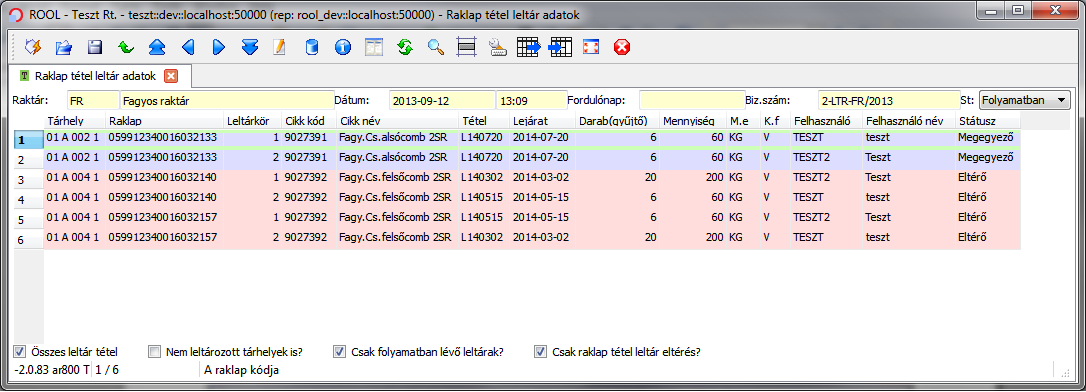Click the blue info circle icon
1086x392 pixels.
[x=343, y=47]
